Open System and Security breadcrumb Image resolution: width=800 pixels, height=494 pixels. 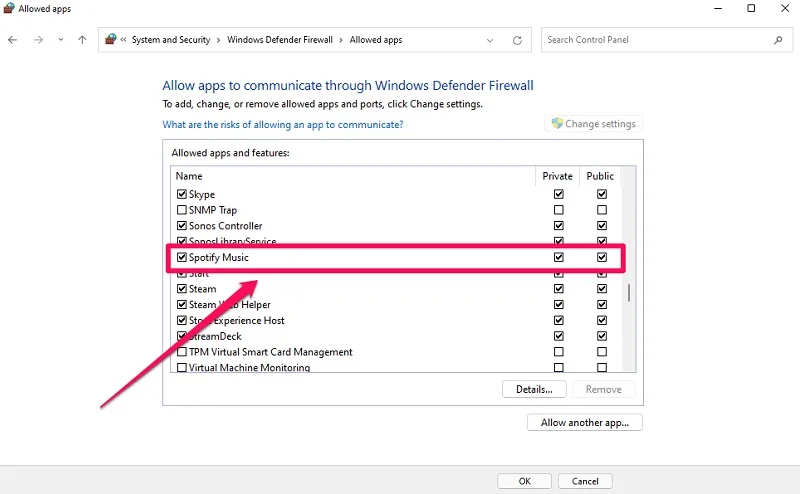(171, 40)
